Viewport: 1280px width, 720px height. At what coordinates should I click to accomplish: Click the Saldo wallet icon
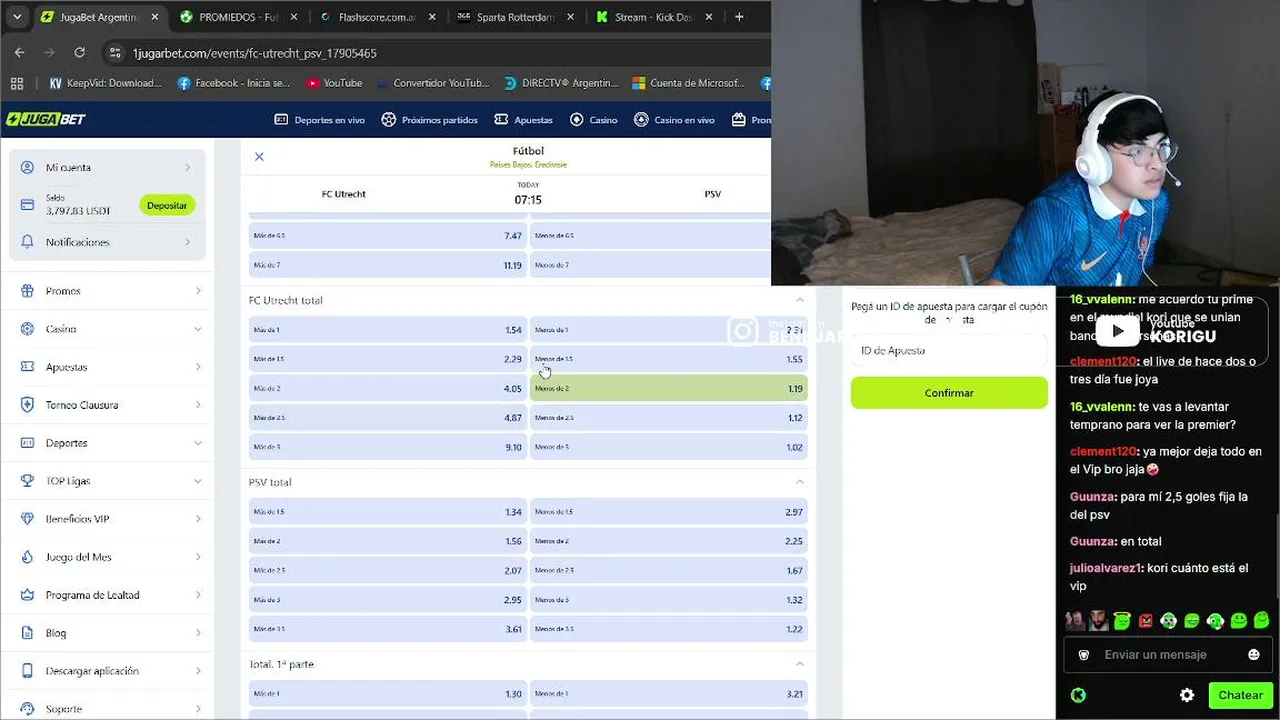click(27, 205)
